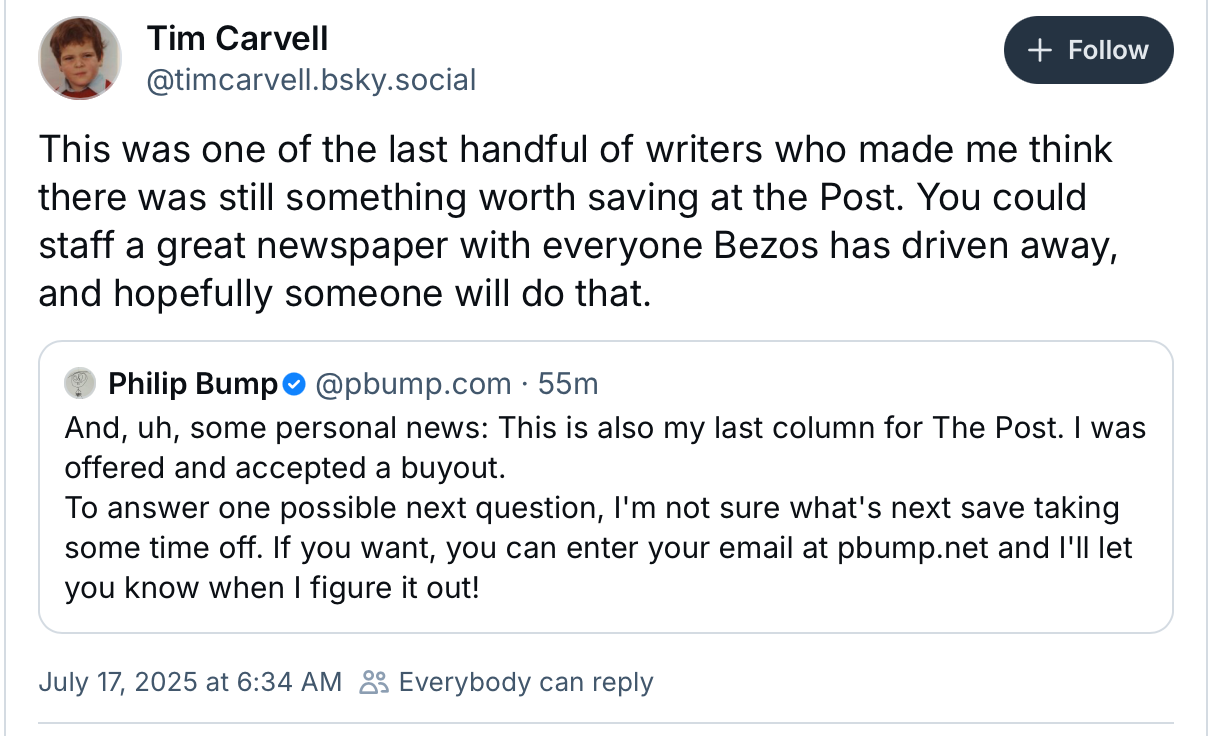Image resolution: width=1218 pixels, height=736 pixels.
Task: Click the Tim Carvell display name
Action: [x=237, y=39]
